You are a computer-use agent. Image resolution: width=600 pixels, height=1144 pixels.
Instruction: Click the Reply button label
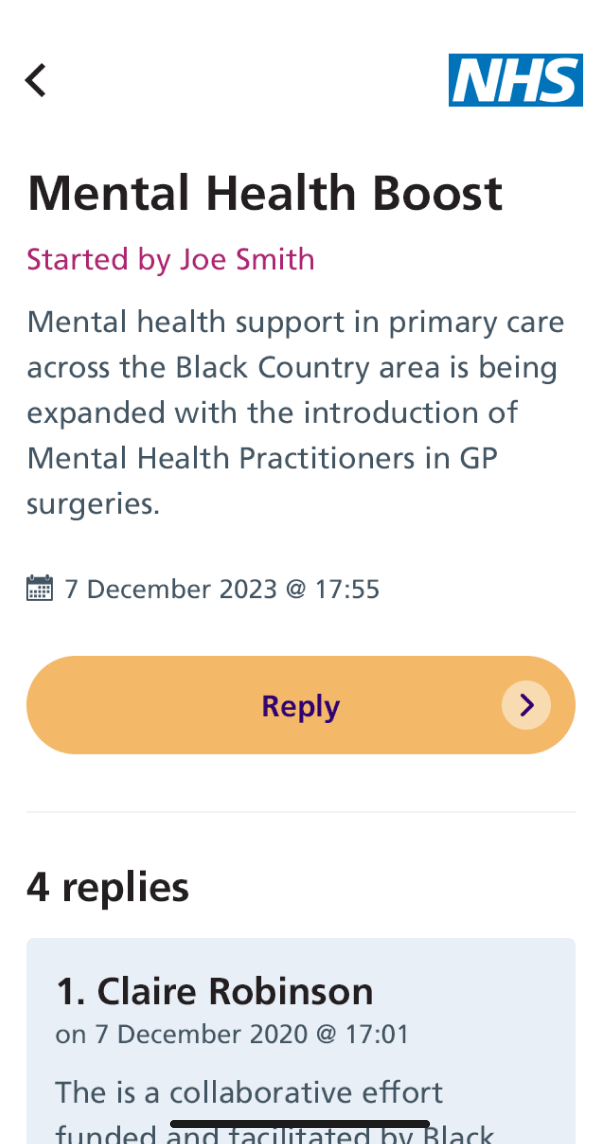click(x=300, y=706)
